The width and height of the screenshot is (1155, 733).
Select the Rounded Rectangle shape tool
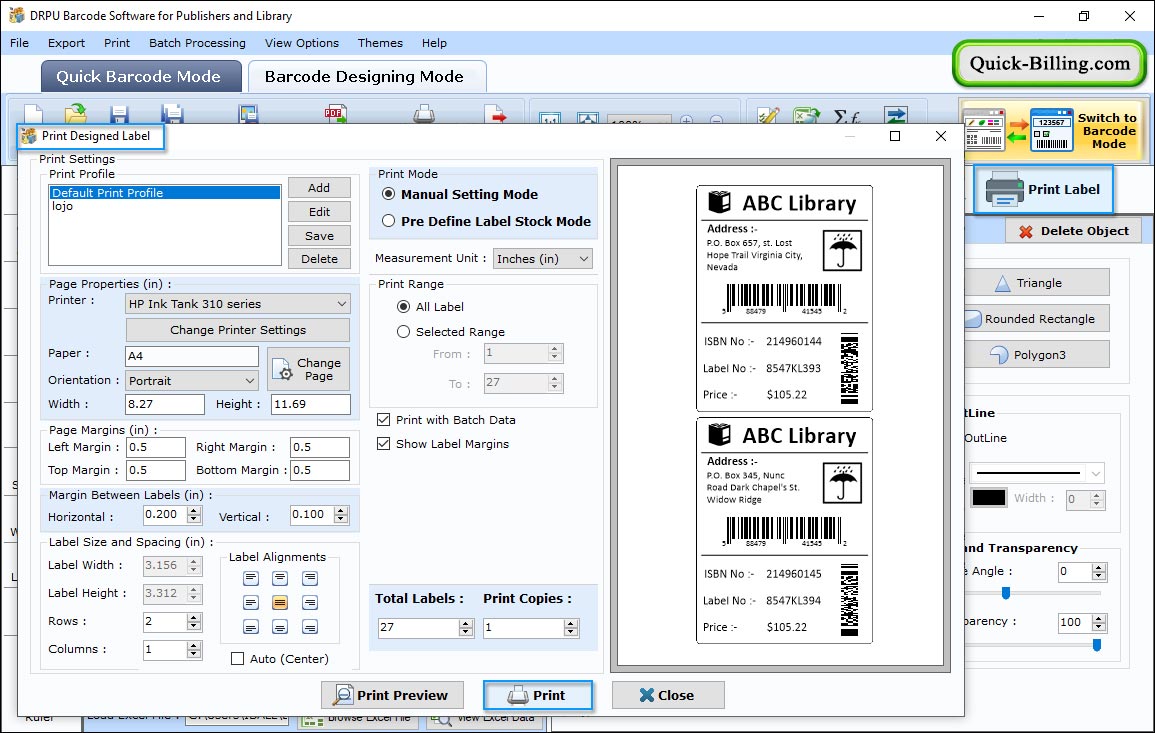click(1037, 319)
